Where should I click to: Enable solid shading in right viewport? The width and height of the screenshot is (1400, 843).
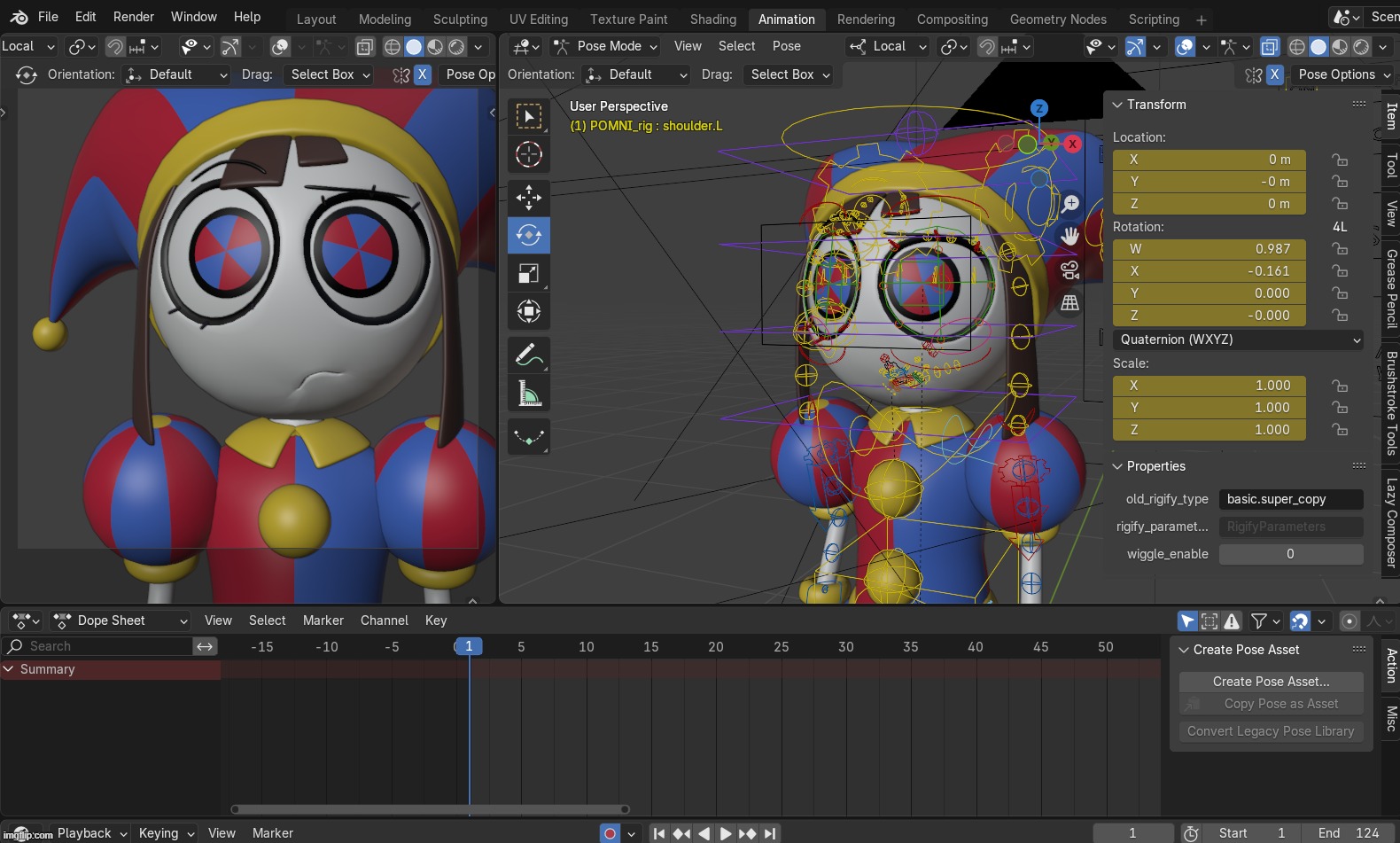1318,46
